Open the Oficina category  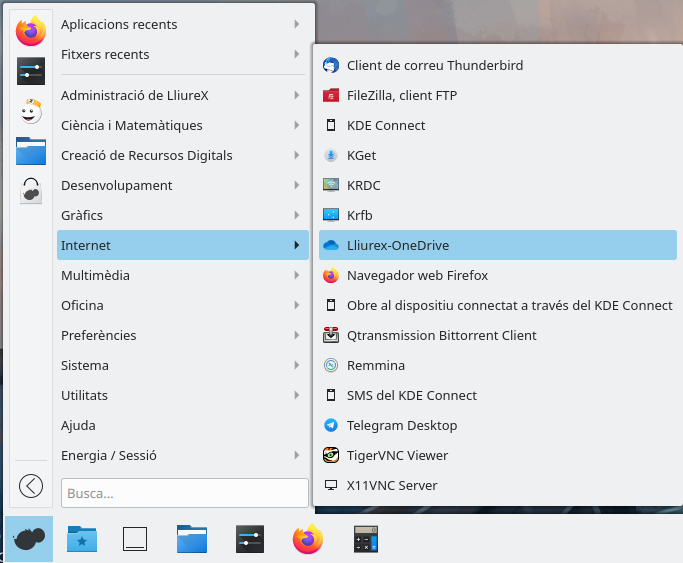(182, 305)
